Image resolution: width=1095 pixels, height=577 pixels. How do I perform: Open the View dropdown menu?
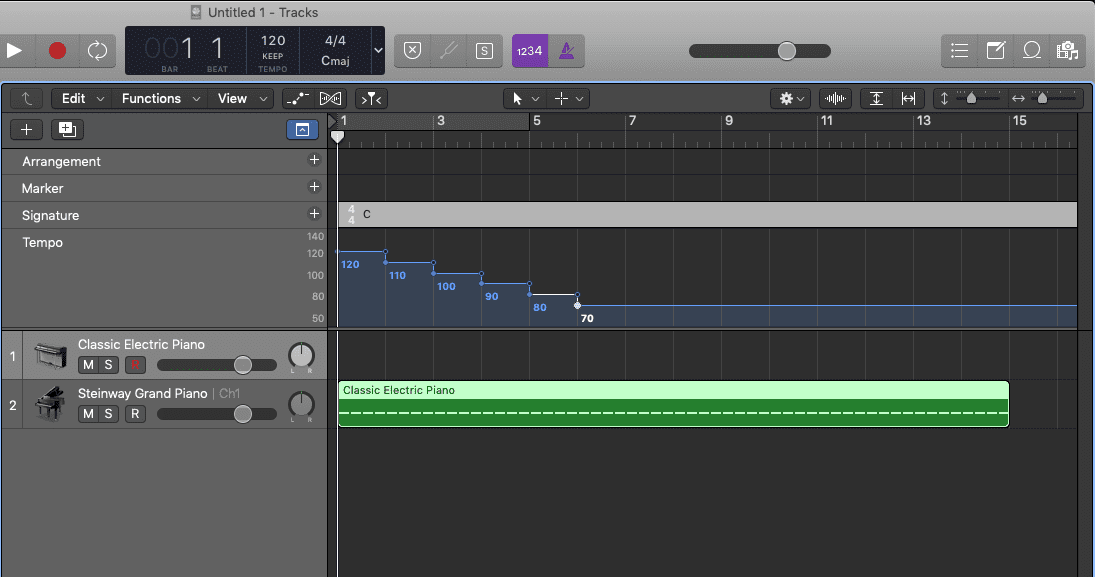[x=242, y=98]
